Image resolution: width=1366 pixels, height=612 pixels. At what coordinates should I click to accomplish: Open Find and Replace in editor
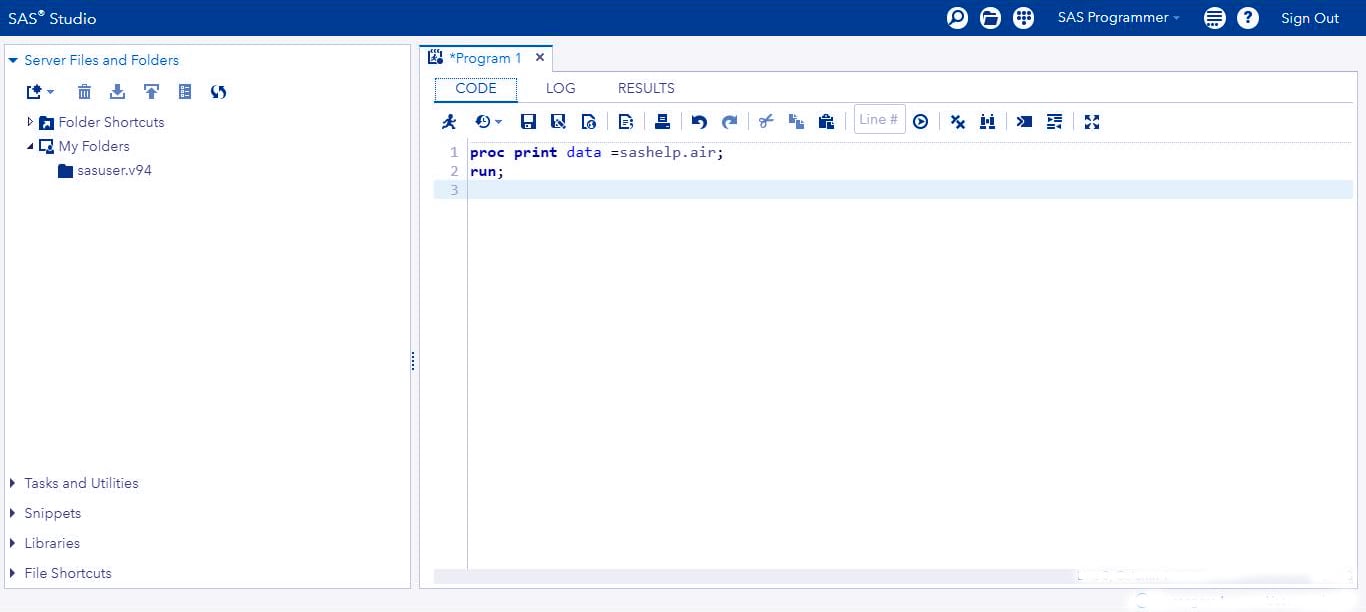[988, 120]
